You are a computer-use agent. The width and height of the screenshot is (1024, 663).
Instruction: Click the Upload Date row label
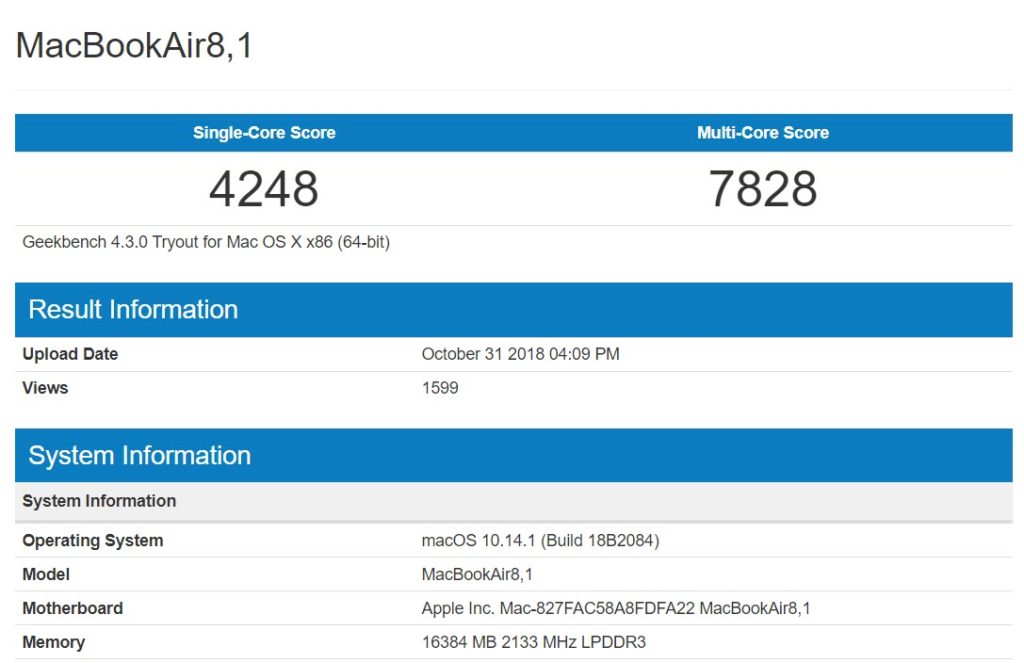[x=69, y=354]
